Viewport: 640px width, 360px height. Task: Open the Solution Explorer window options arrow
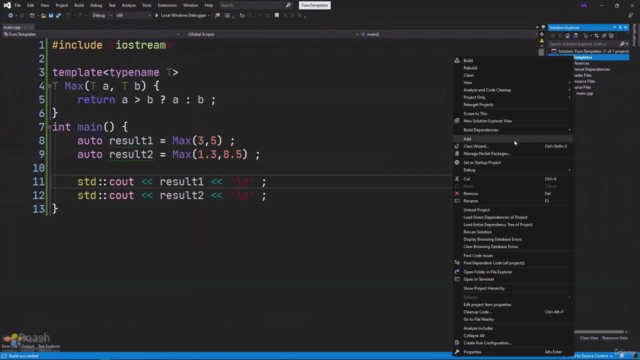click(x=614, y=27)
